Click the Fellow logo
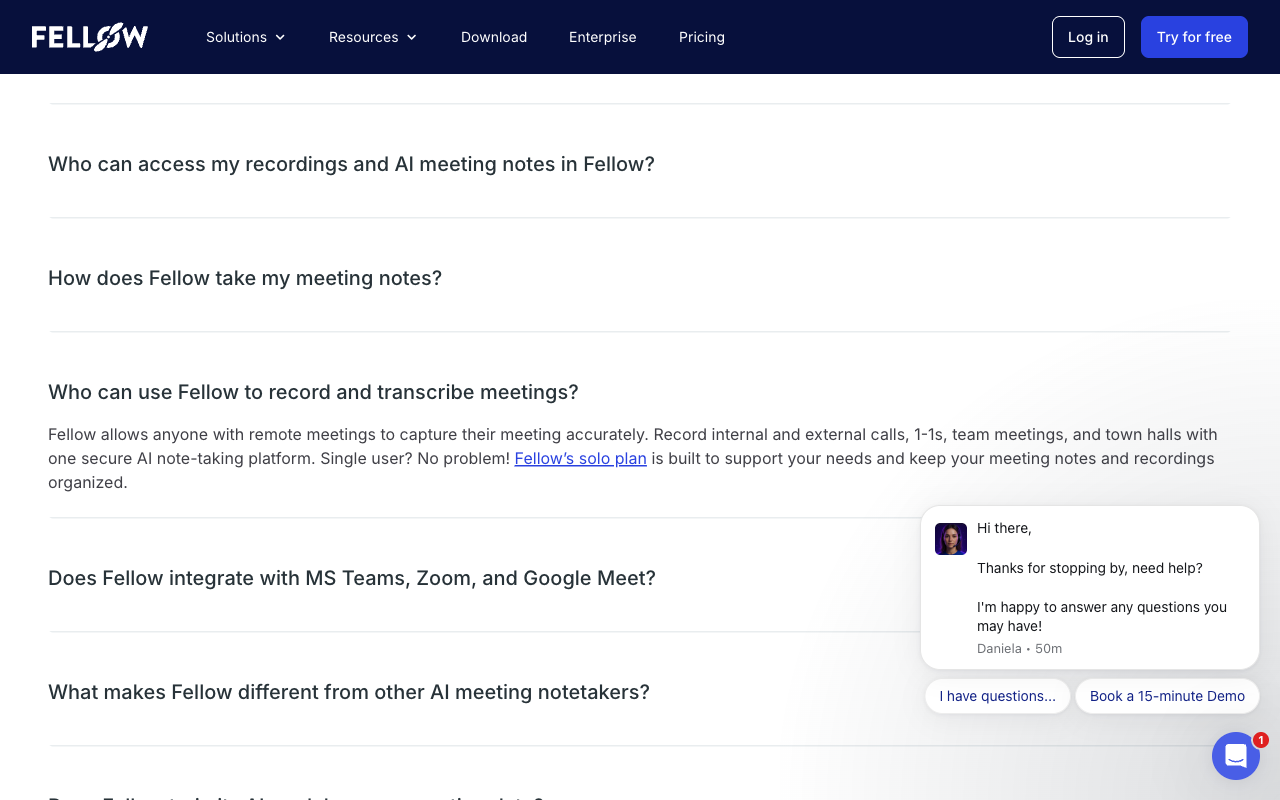This screenshot has width=1280, height=800. click(x=89, y=36)
